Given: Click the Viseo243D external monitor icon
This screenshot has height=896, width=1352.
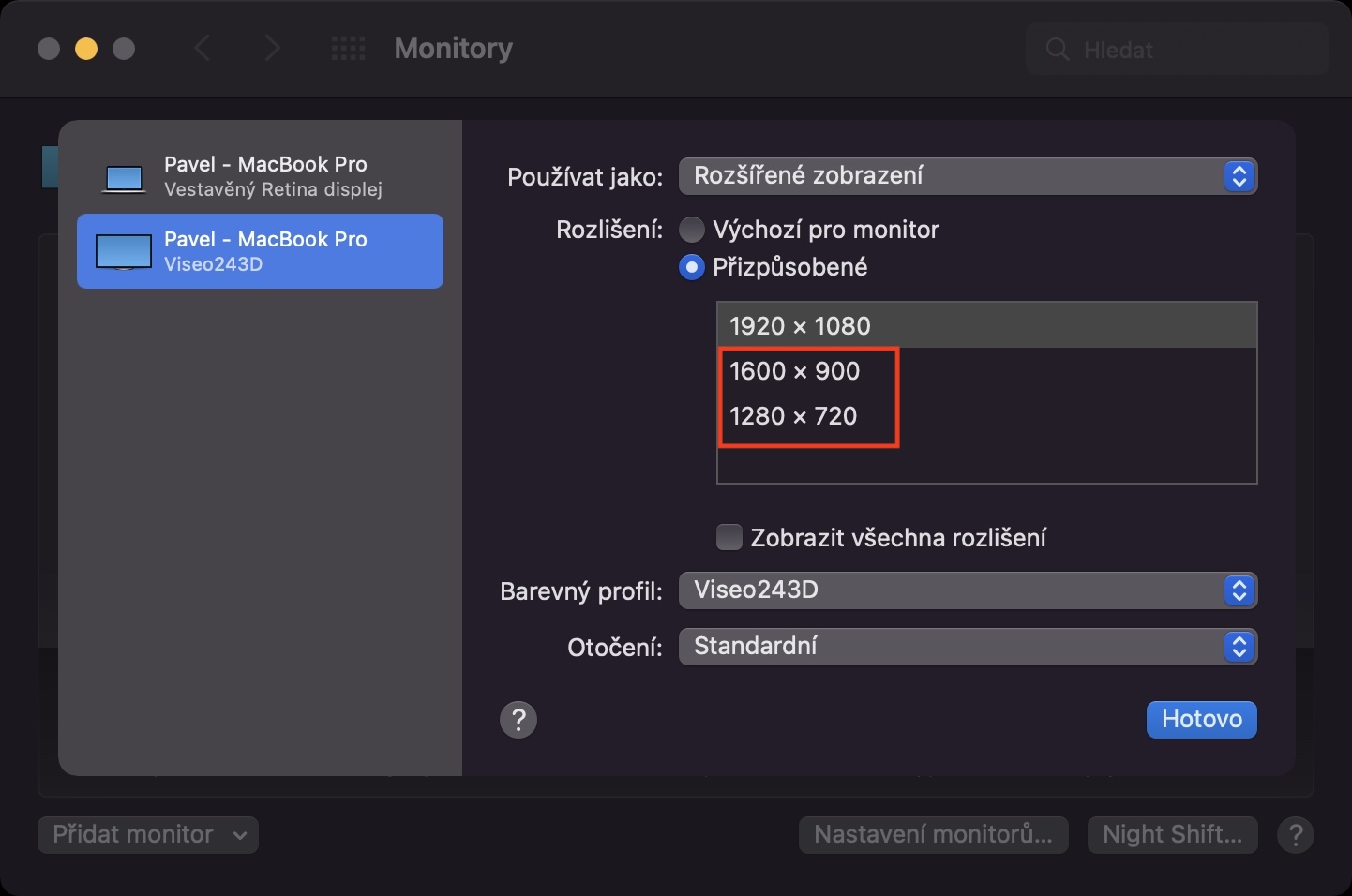Looking at the screenshot, I should (x=124, y=251).
